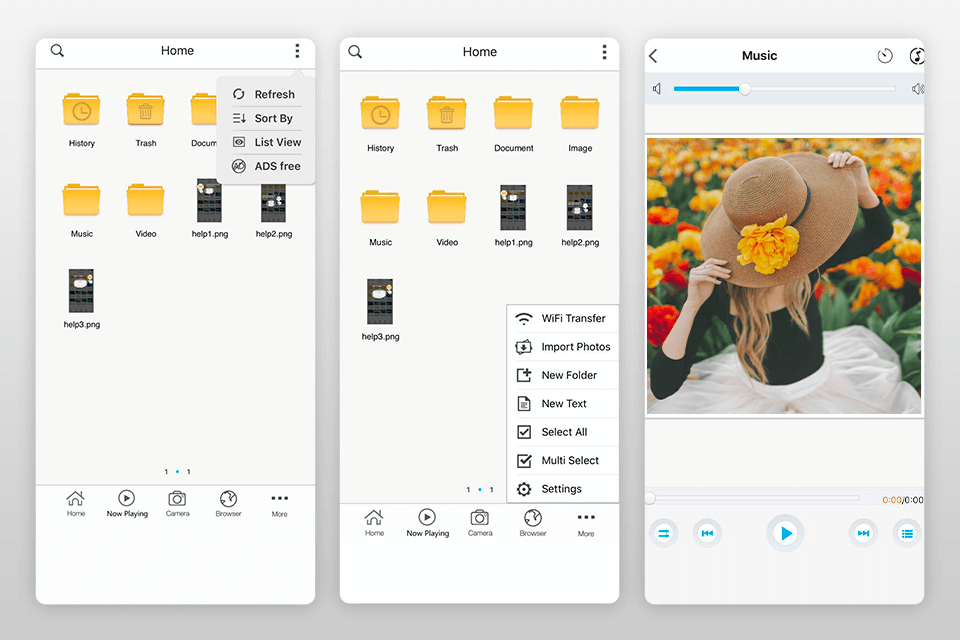Image resolution: width=960 pixels, height=640 pixels.
Task: Toggle the shuffle playback mode
Action: coord(663,533)
